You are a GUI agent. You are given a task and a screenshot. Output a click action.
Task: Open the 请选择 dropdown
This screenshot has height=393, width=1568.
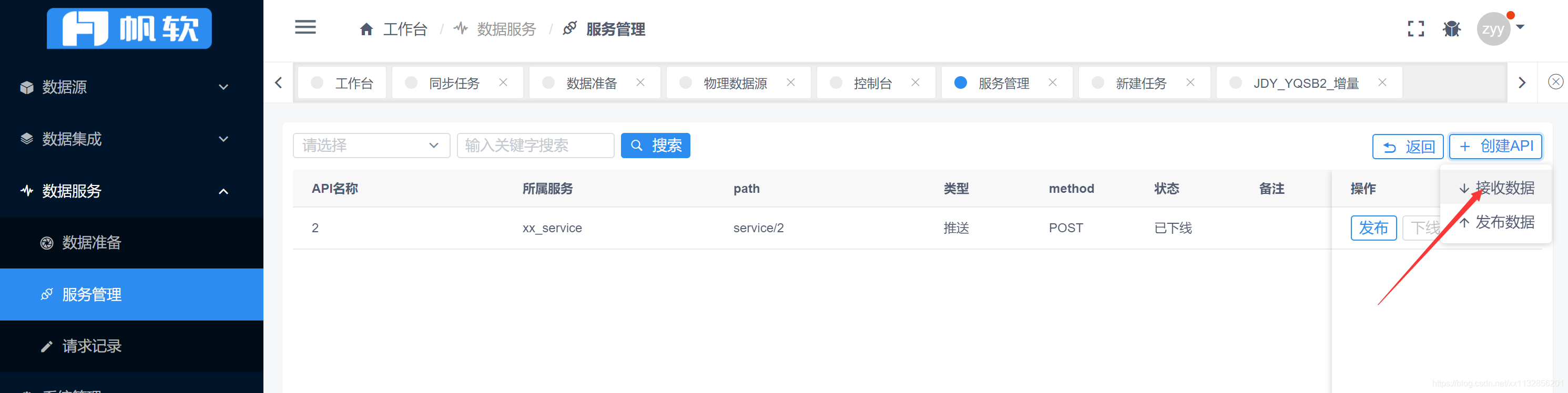pos(371,146)
